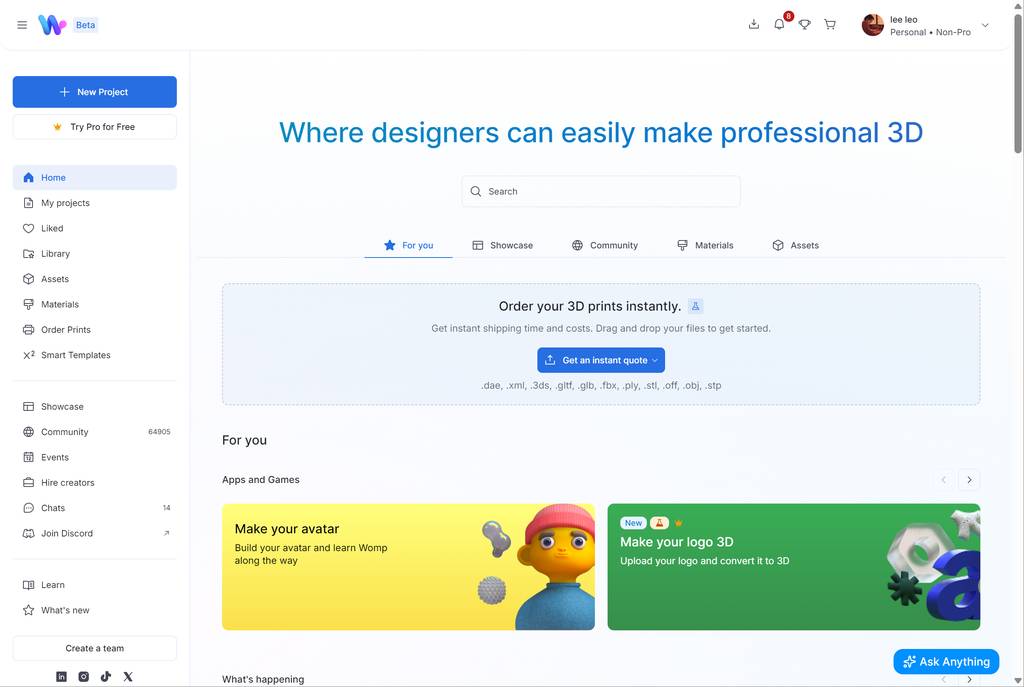Click the trophy icon in header

coord(804,25)
